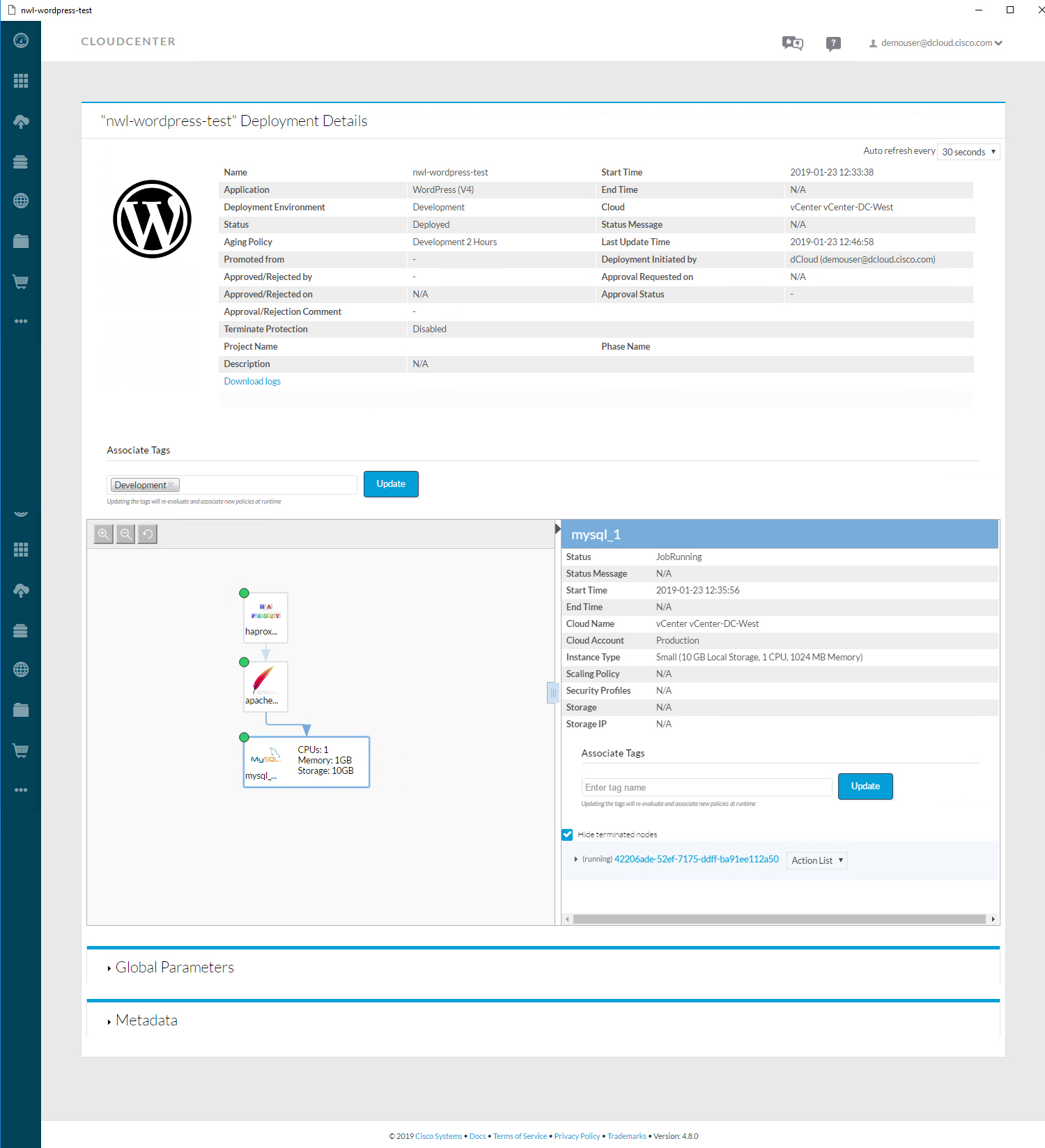Expand the running node 42206ade row triangle
The height and width of the screenshot is (1148, 1045).
pyautogui.click(x=575, y=860)
